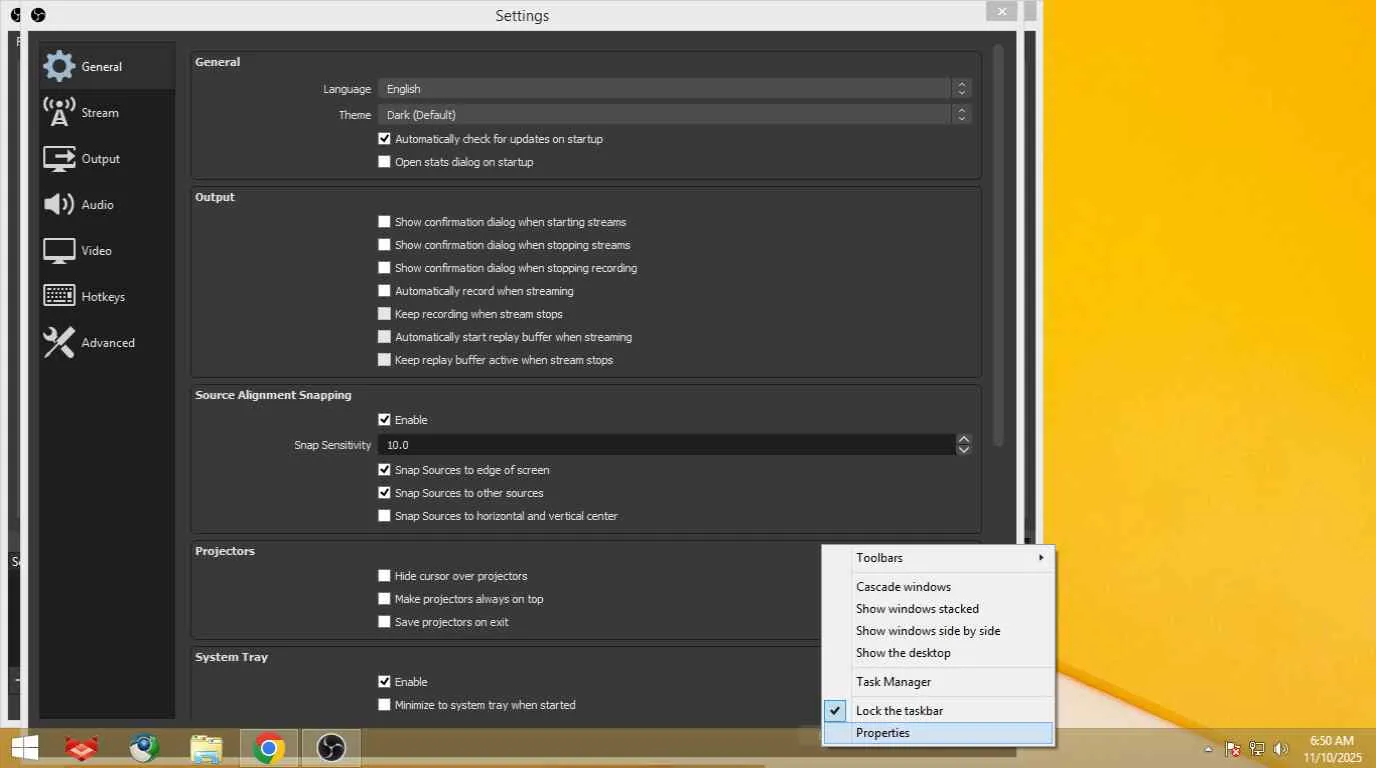
Task: Open File Explorer from the taskbar
Action: (206, 748)
